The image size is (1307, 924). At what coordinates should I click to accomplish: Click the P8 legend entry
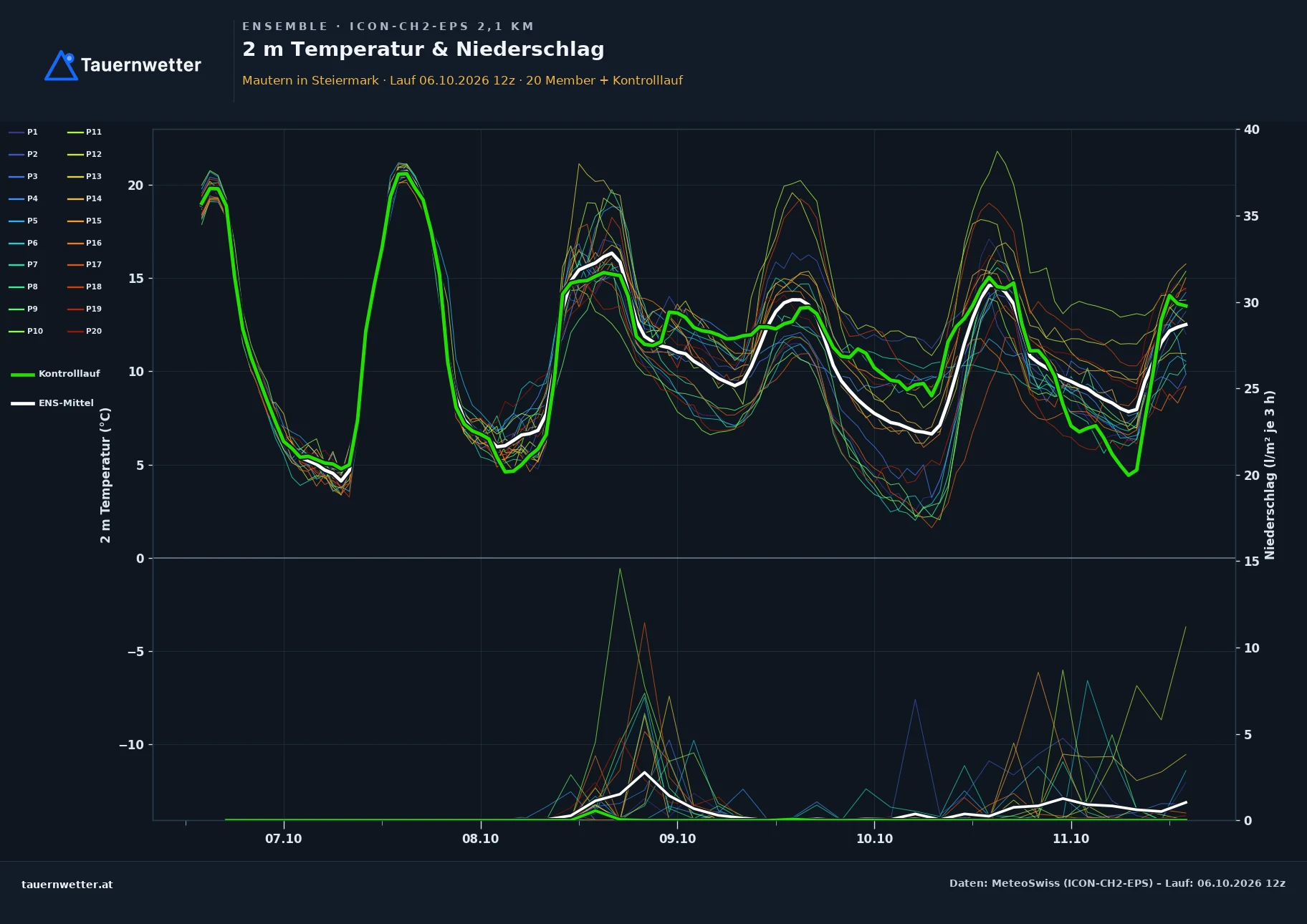point(24,287)
